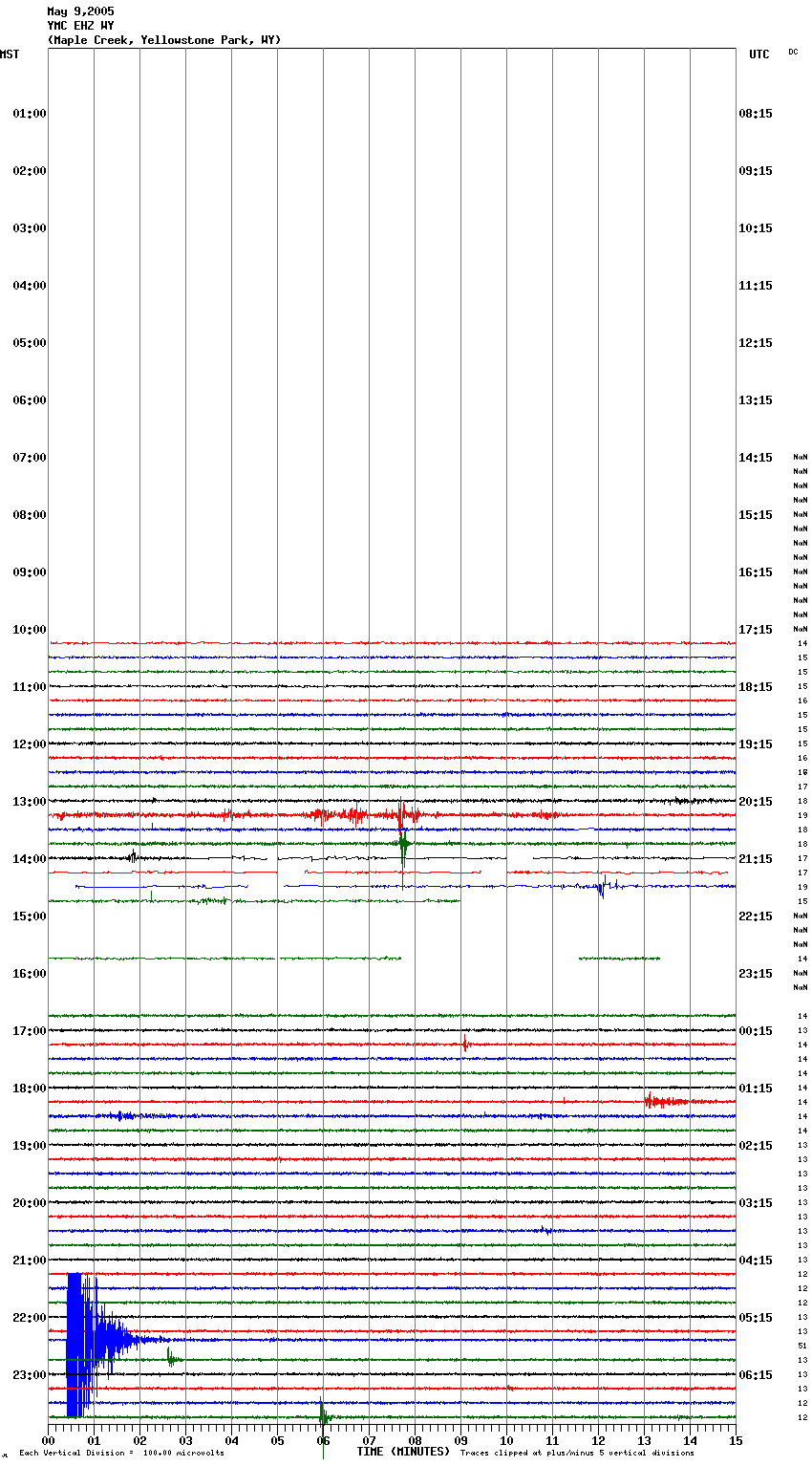Select the 22:00 MST row label
The height and width of the screenshot is (1466, 812).
pos(30,1318)
